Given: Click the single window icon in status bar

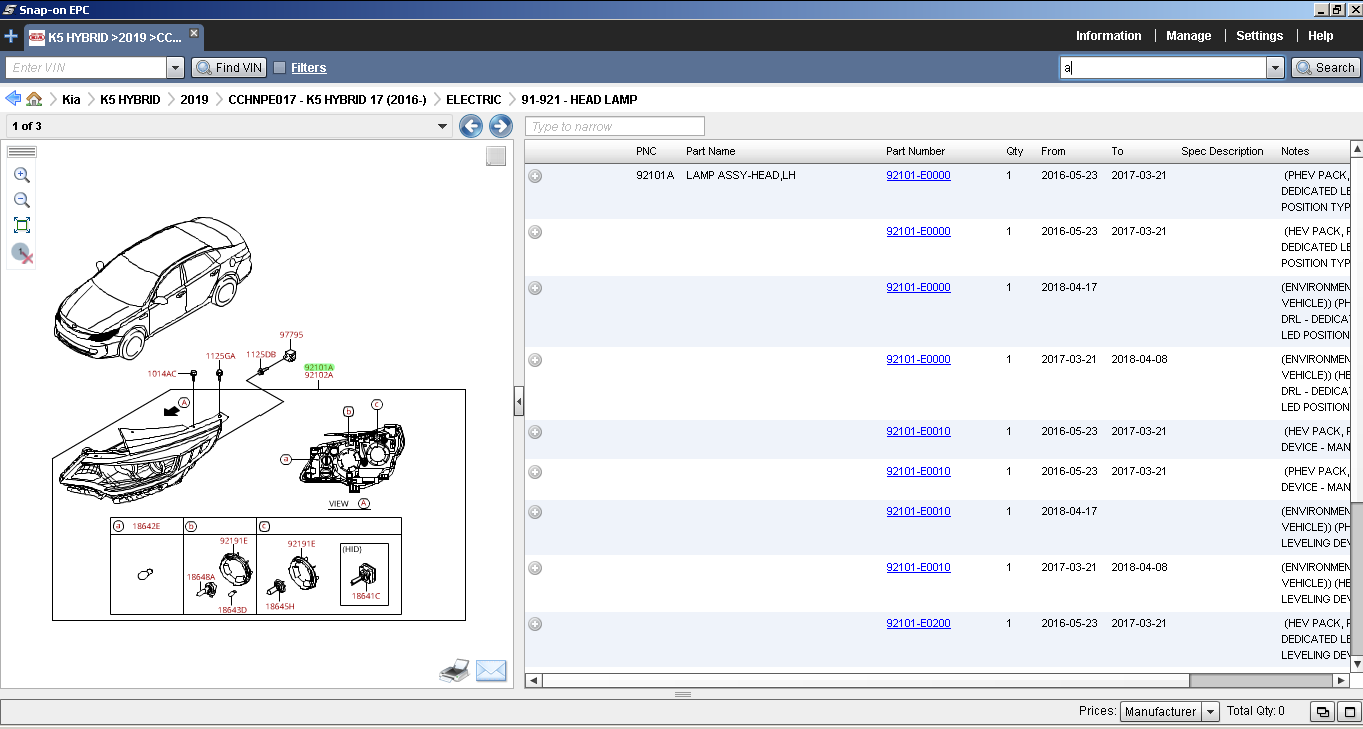Looking at the screenshot, I should [1349, 712].
